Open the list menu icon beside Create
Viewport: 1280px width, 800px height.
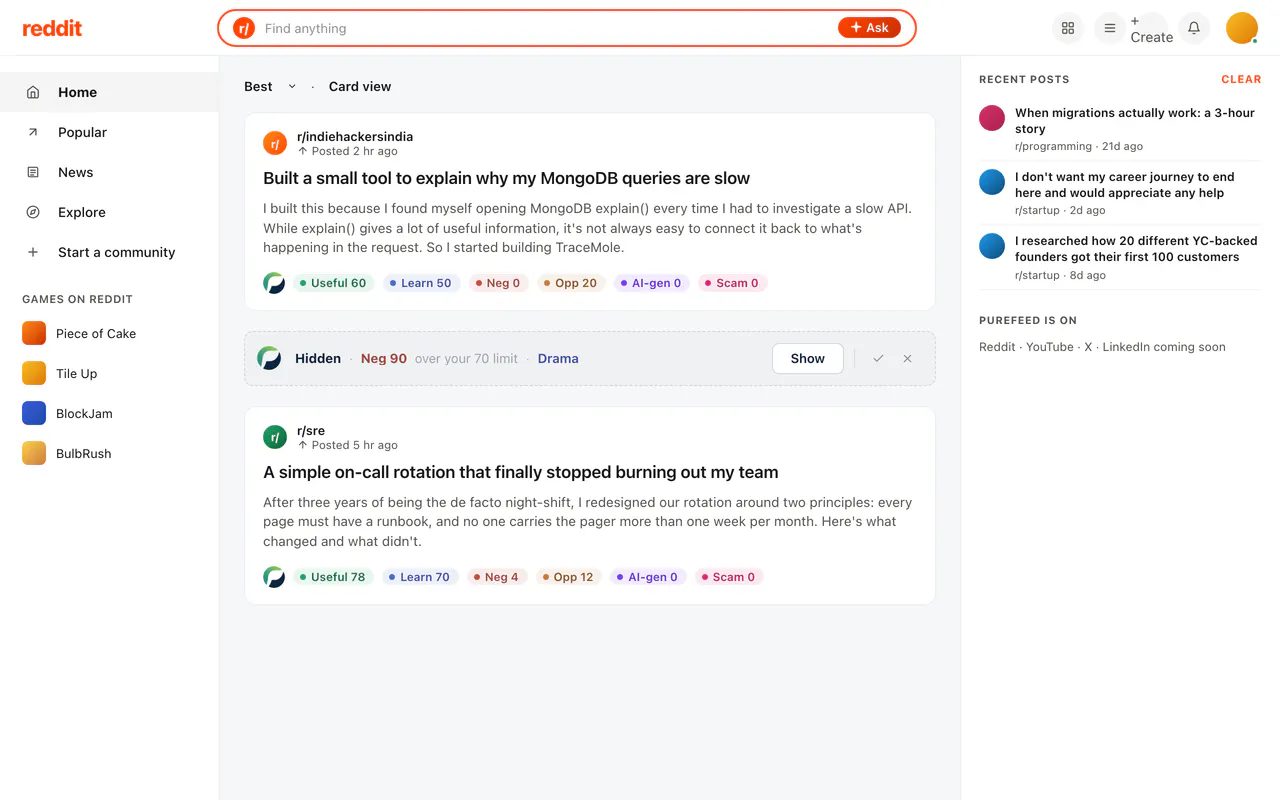click(x=1109, y=28)
